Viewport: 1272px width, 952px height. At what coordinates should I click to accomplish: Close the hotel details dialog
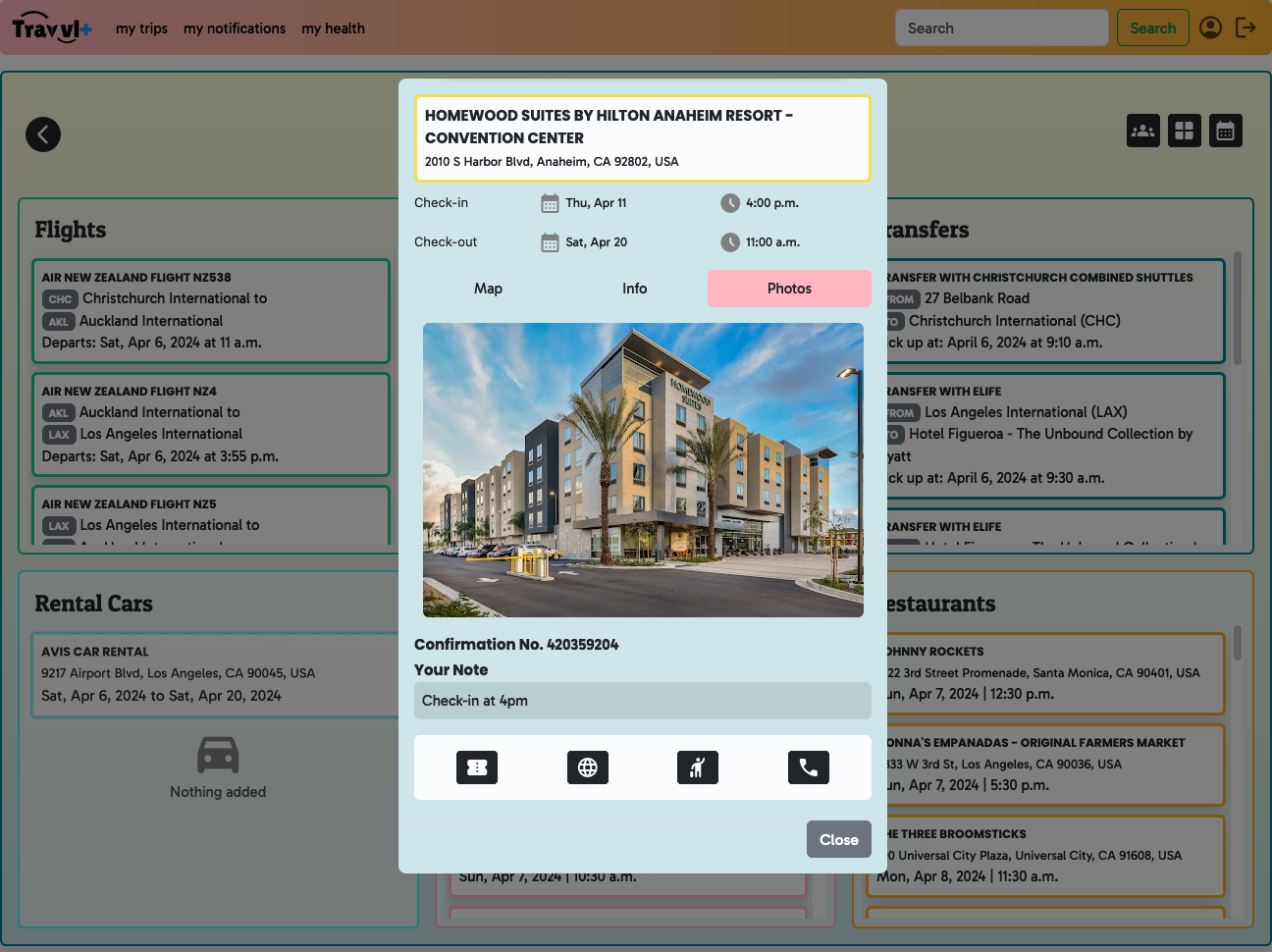pos(838,839)
